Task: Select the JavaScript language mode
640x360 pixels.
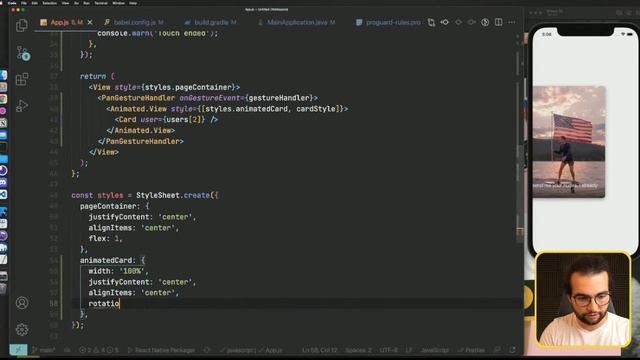Action: point(434,350)
